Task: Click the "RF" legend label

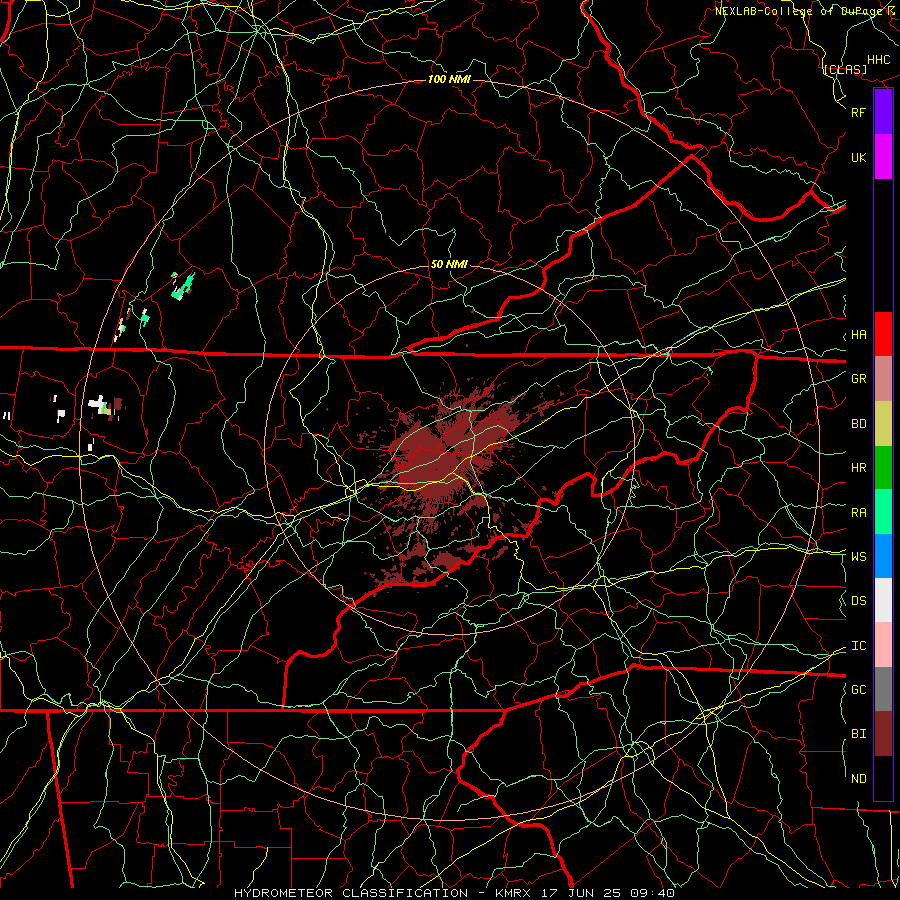Action: click(858, 112)
